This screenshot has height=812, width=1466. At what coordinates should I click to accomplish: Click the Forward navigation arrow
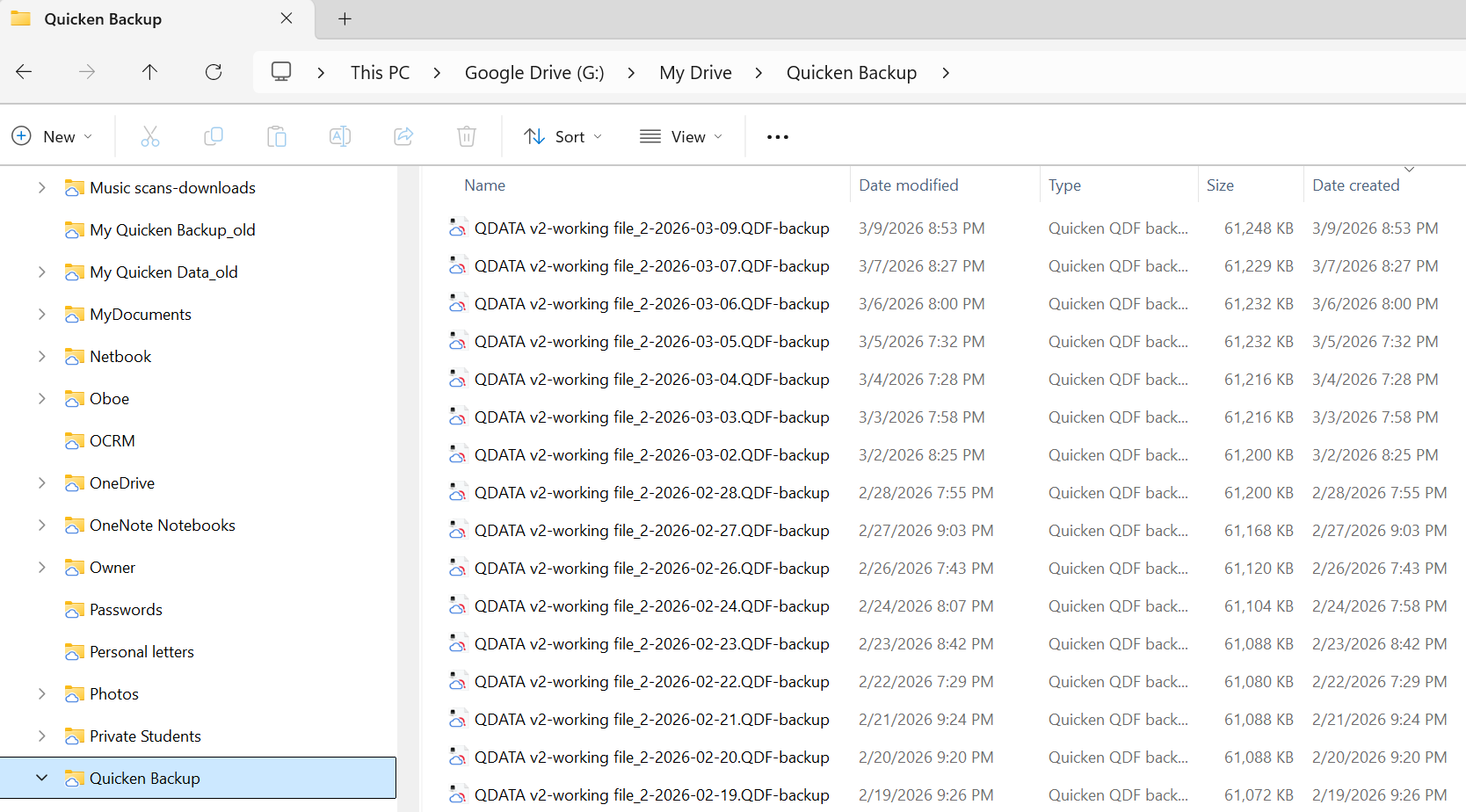(x=87, y=72)
